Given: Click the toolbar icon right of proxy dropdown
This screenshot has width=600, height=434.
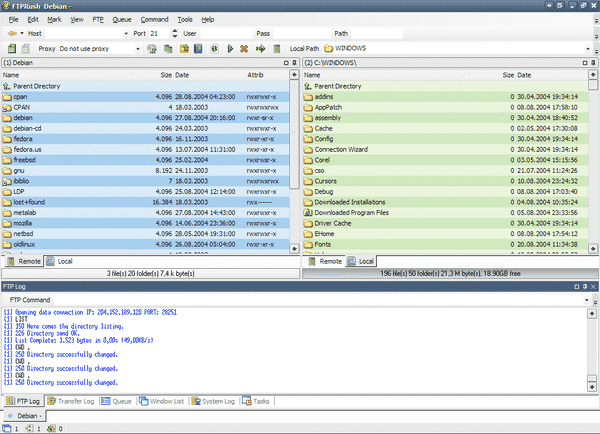Looking at the screenshot, I should click(154, 48).
